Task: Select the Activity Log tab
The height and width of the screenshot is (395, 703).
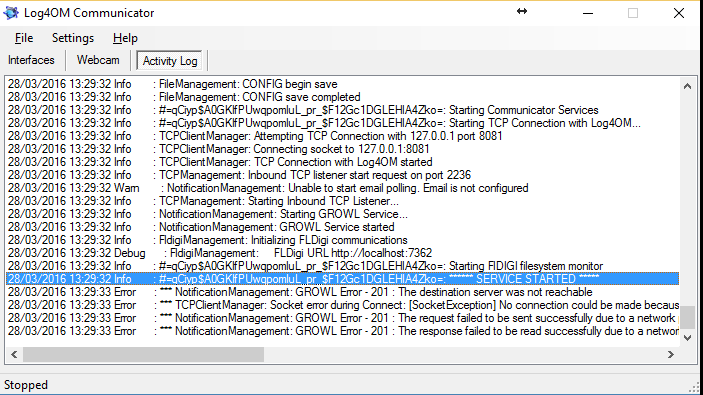Action: pyautogui.click(x=170, y=61)
